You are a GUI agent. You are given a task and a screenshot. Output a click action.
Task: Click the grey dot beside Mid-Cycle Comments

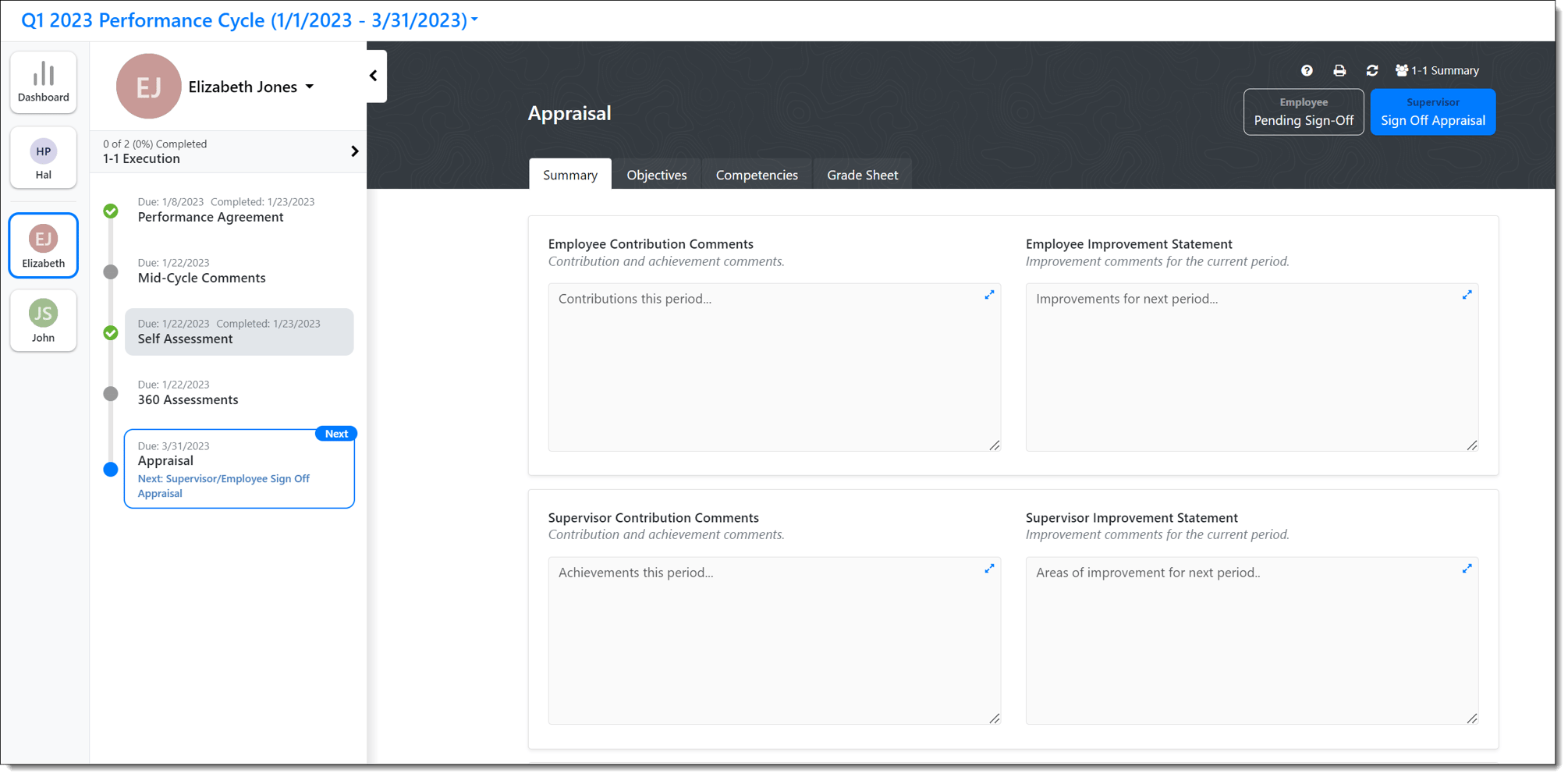[x=111, y=271]
